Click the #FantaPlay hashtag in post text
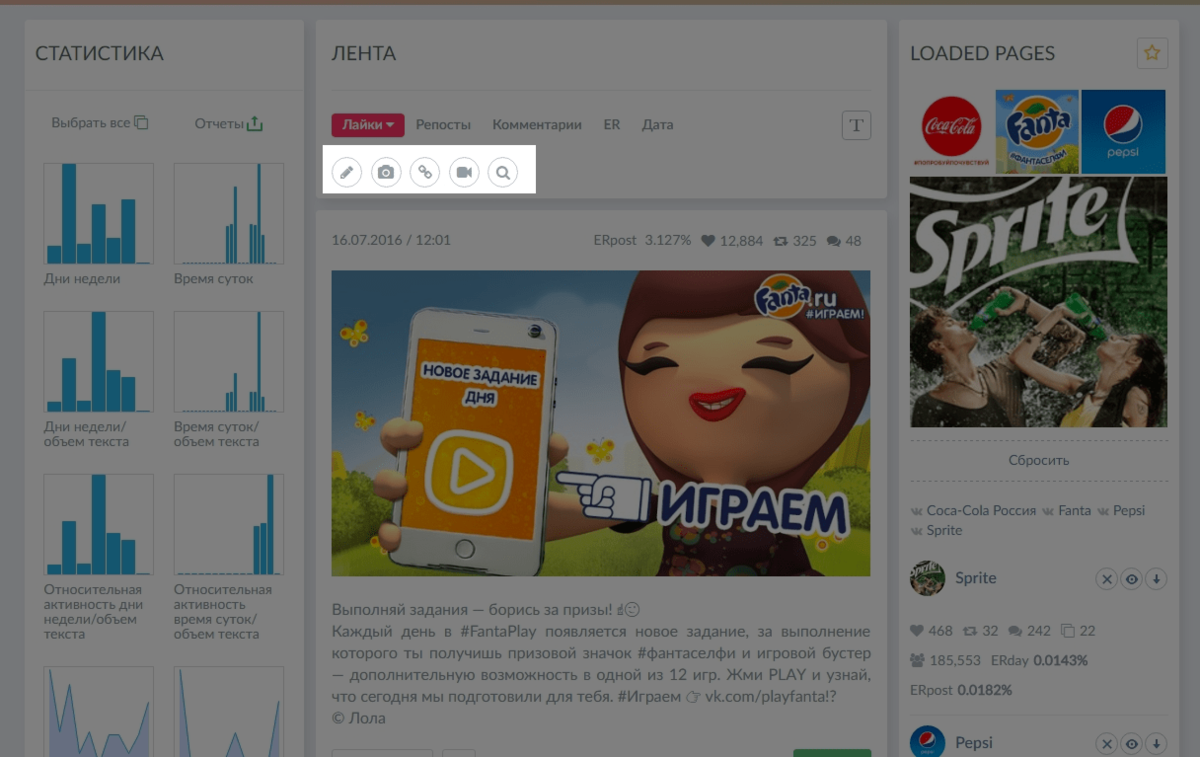Screen dimensions: 1200x757 click(x=497, y=632)
